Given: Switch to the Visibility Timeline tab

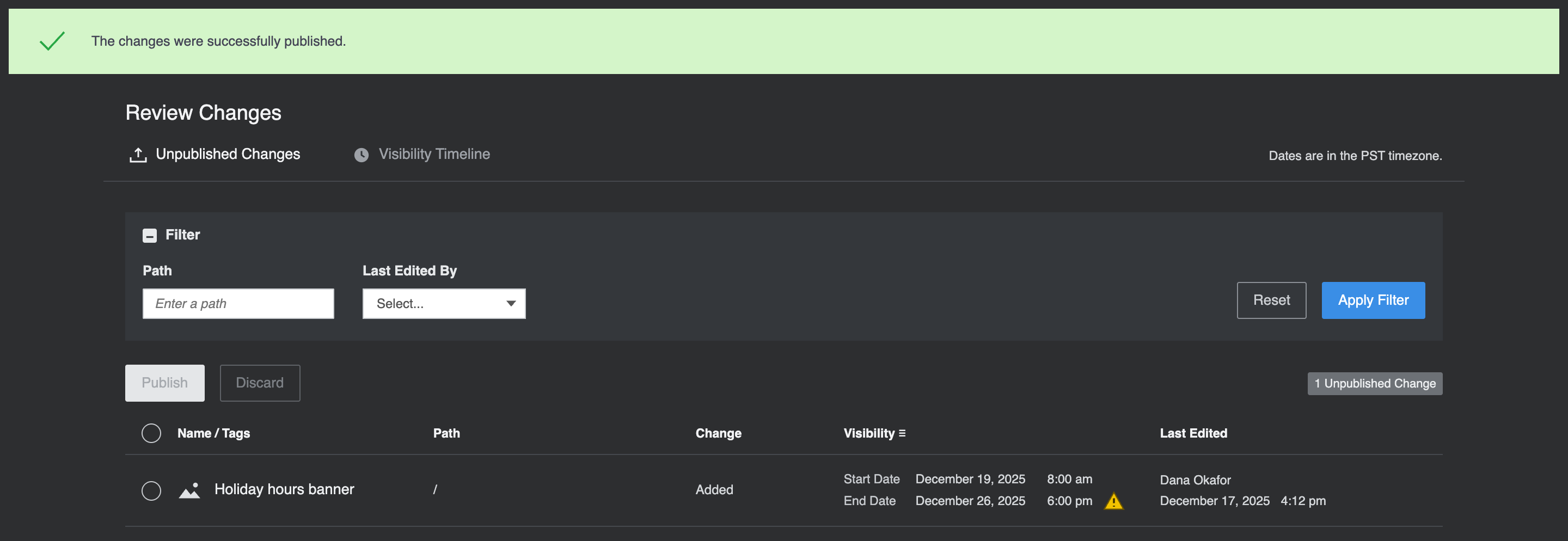Looking at the screenshot, I should [x=422, y=155].
